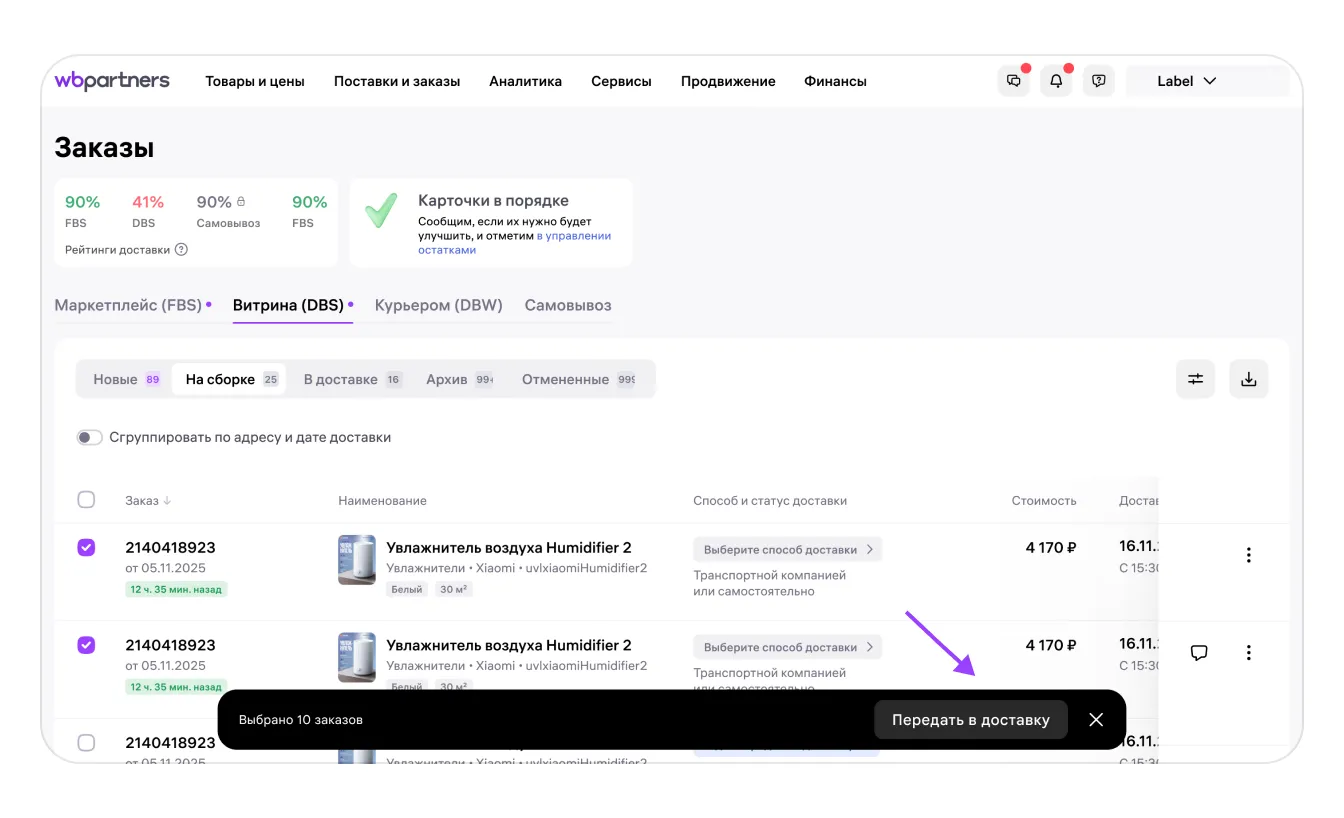Select the На сборке status filter
The height and width of the screenshot is (818, 1344).
pyautogui.click(x=231, y=380)
